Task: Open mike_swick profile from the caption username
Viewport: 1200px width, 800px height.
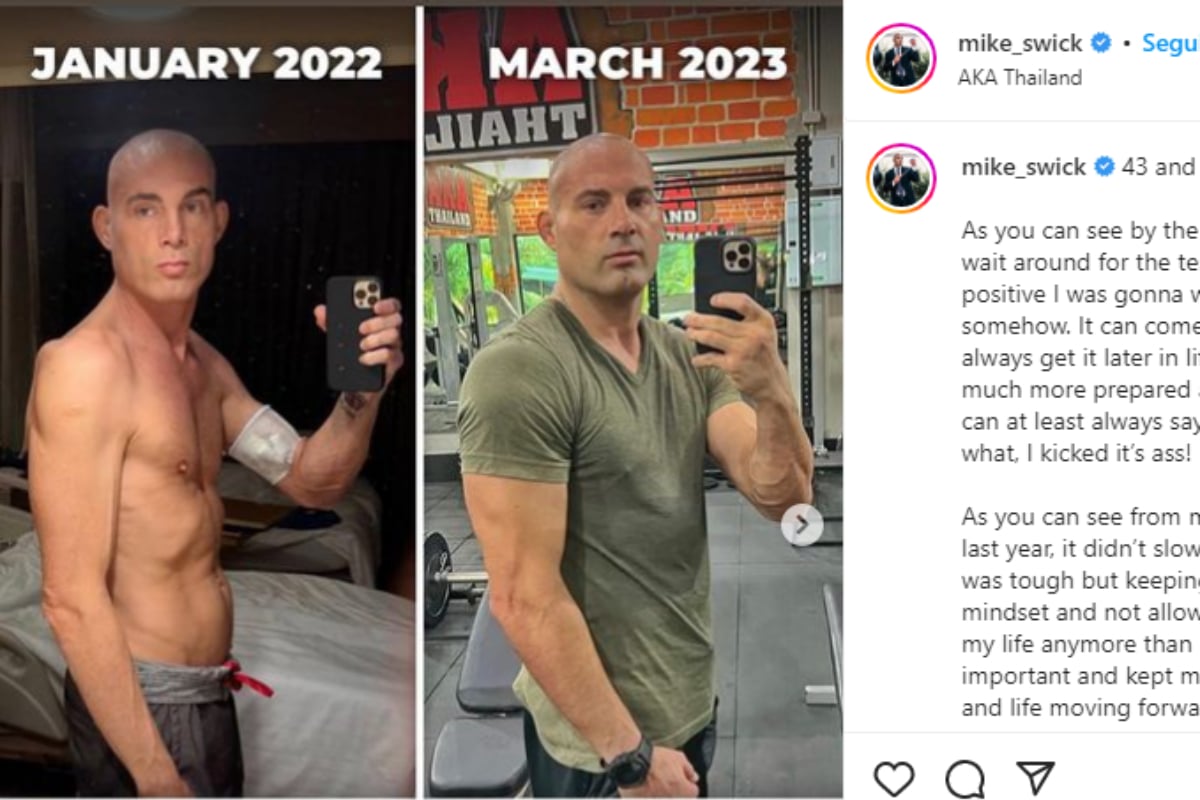Action: tap(1024, 167)
